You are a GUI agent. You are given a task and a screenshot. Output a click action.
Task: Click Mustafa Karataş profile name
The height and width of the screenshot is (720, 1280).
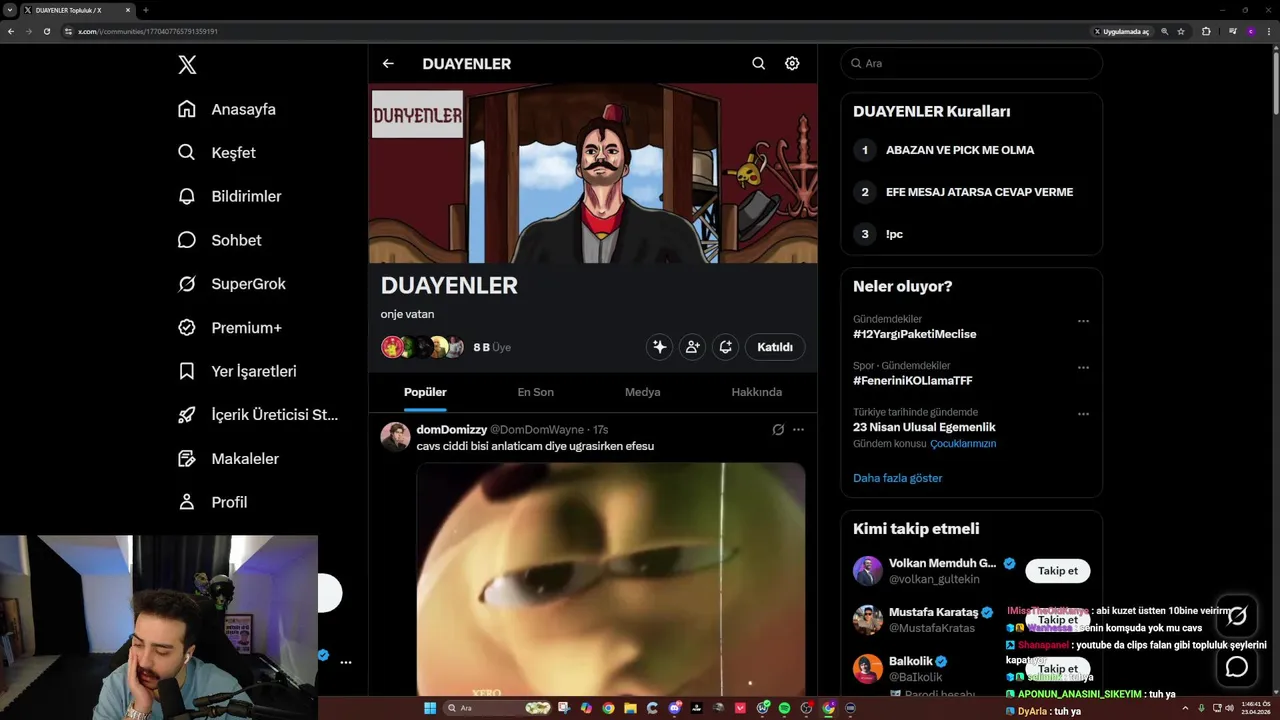point(935,612)
